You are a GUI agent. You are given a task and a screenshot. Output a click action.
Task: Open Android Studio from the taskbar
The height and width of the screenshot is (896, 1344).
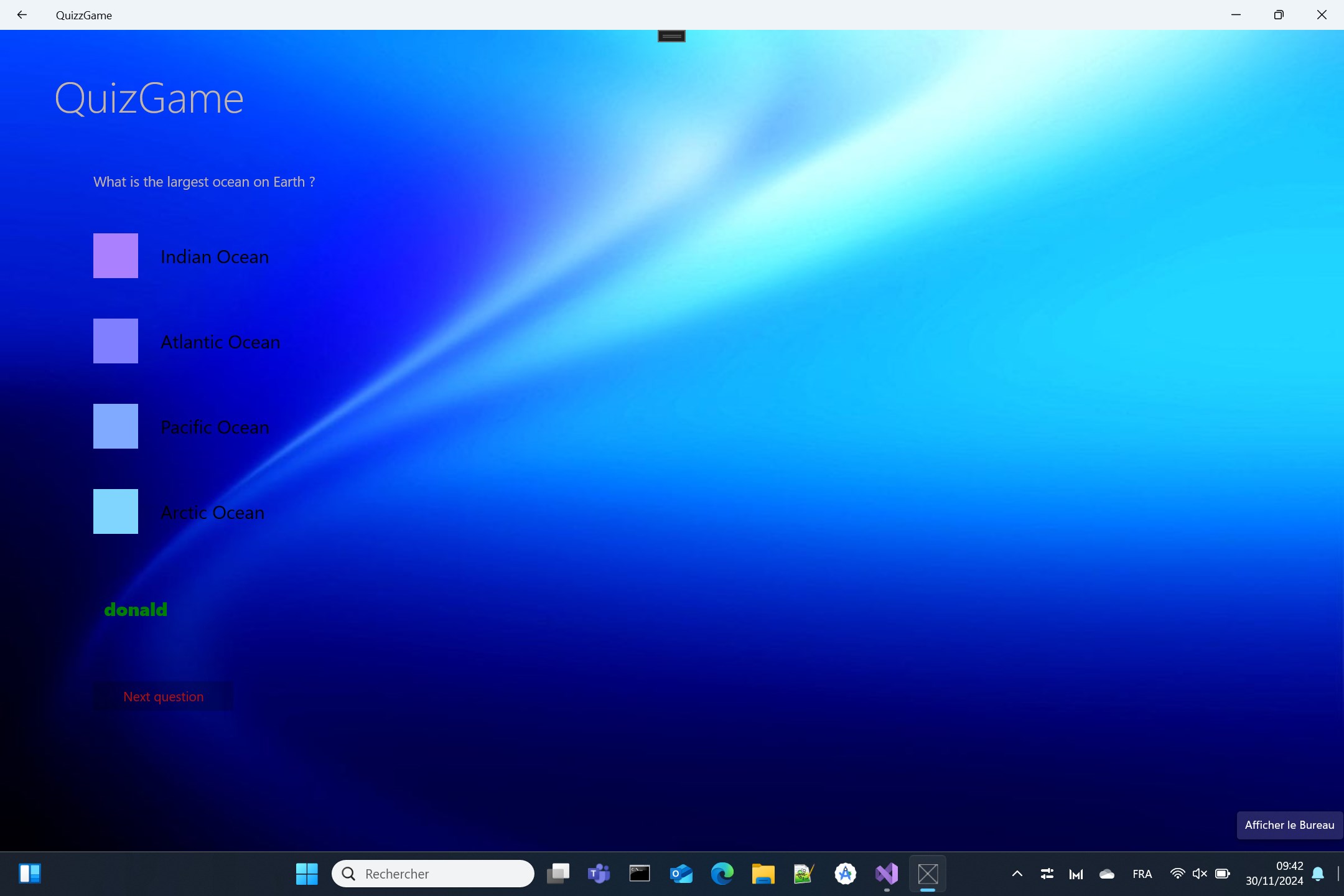tap(845, 874)
